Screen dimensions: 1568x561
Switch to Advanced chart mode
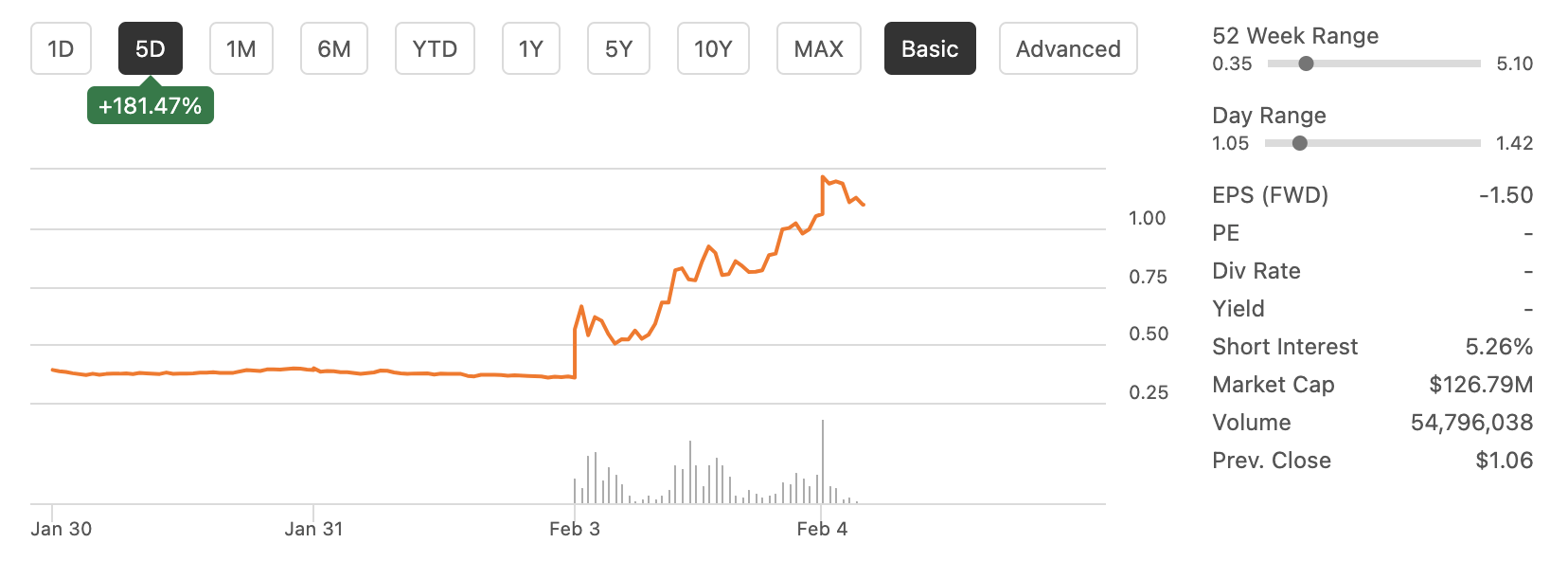pyautogui.click(x=1068, y=48)
